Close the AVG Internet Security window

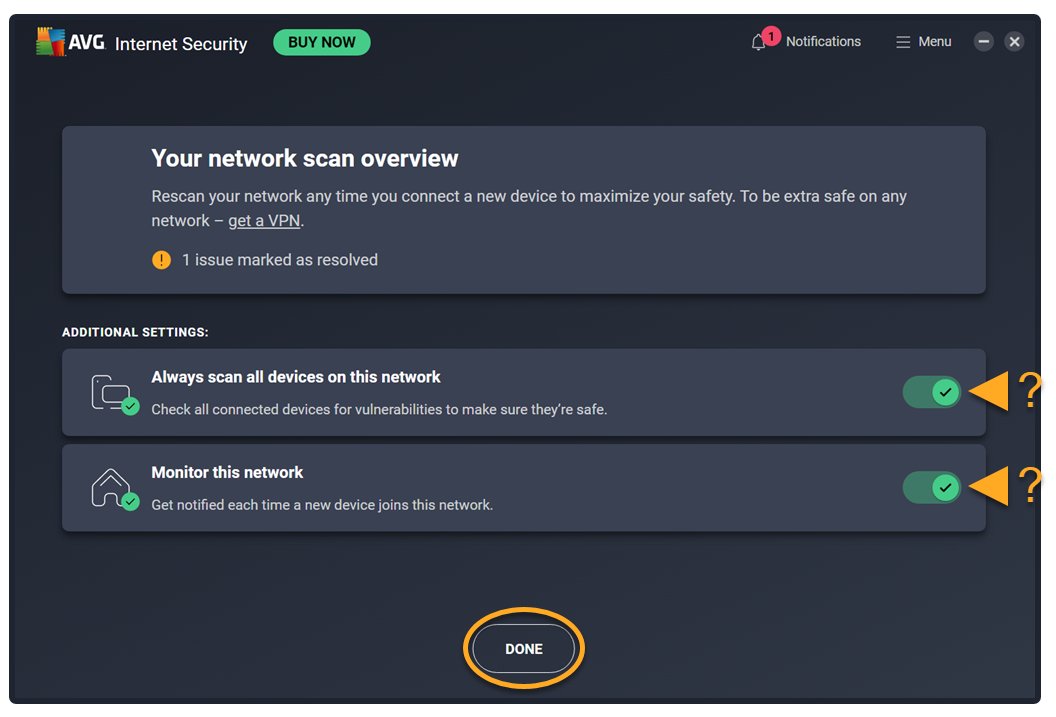coord(1014,42)
